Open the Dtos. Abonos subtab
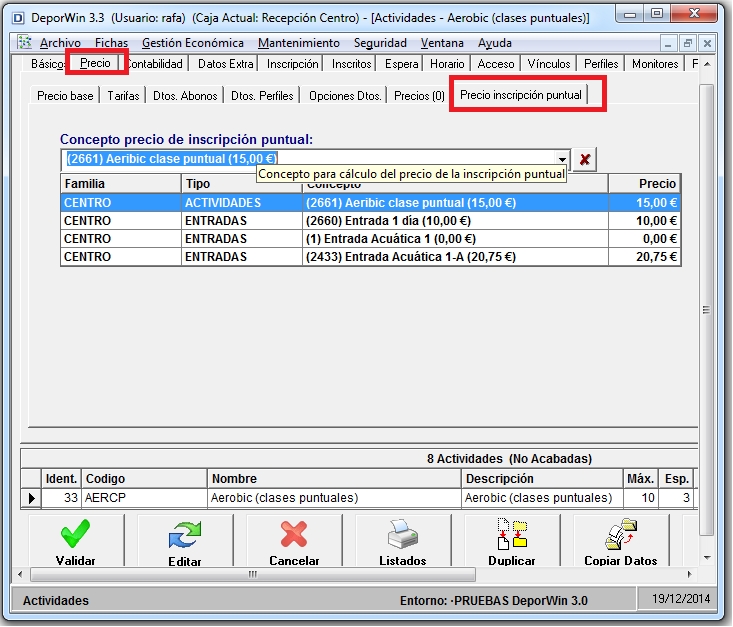This screenshot has width=733, height=627. pos(185,96)
